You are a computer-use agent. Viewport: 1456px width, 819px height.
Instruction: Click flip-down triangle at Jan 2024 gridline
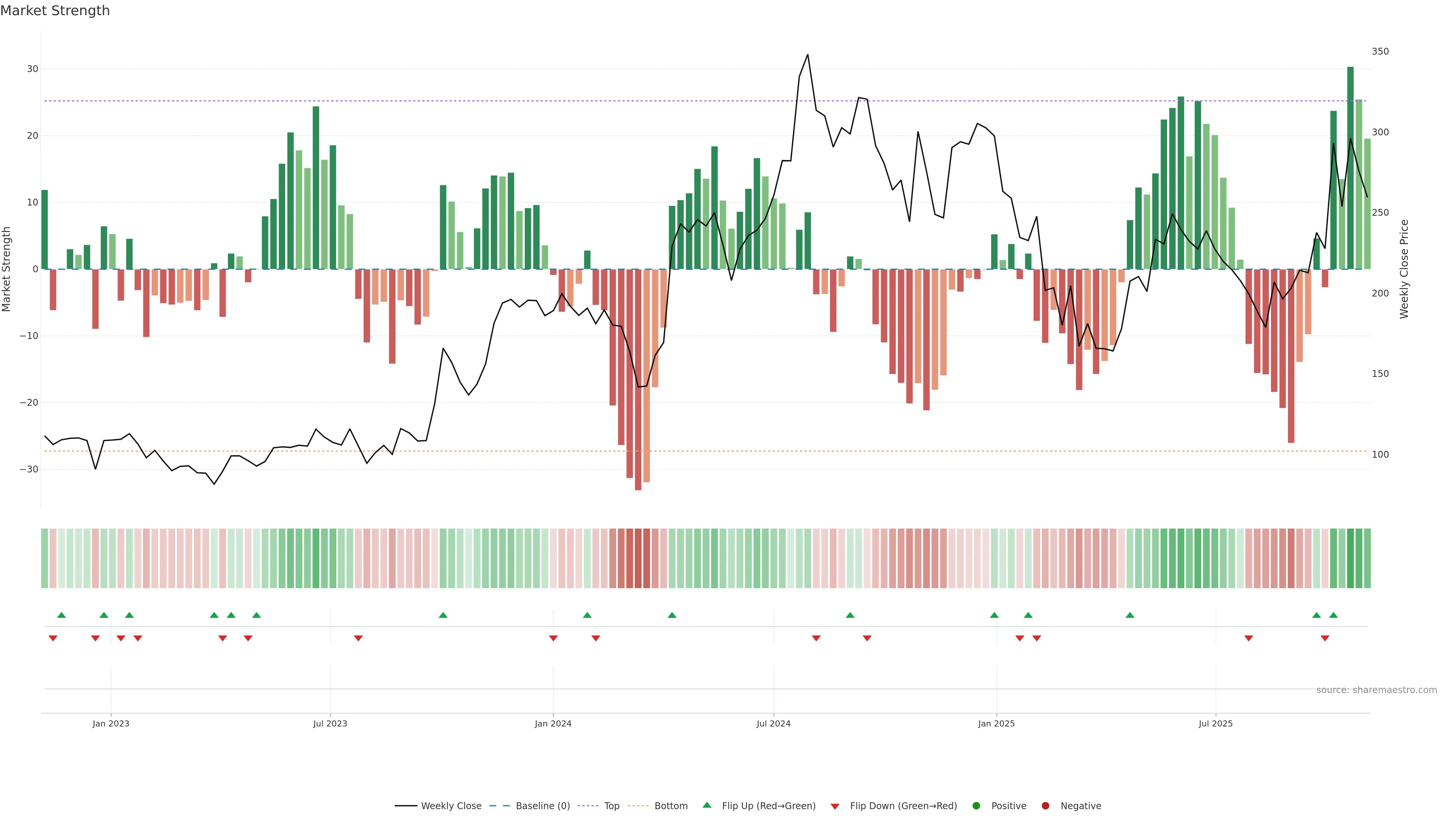[x=553, y=638]
